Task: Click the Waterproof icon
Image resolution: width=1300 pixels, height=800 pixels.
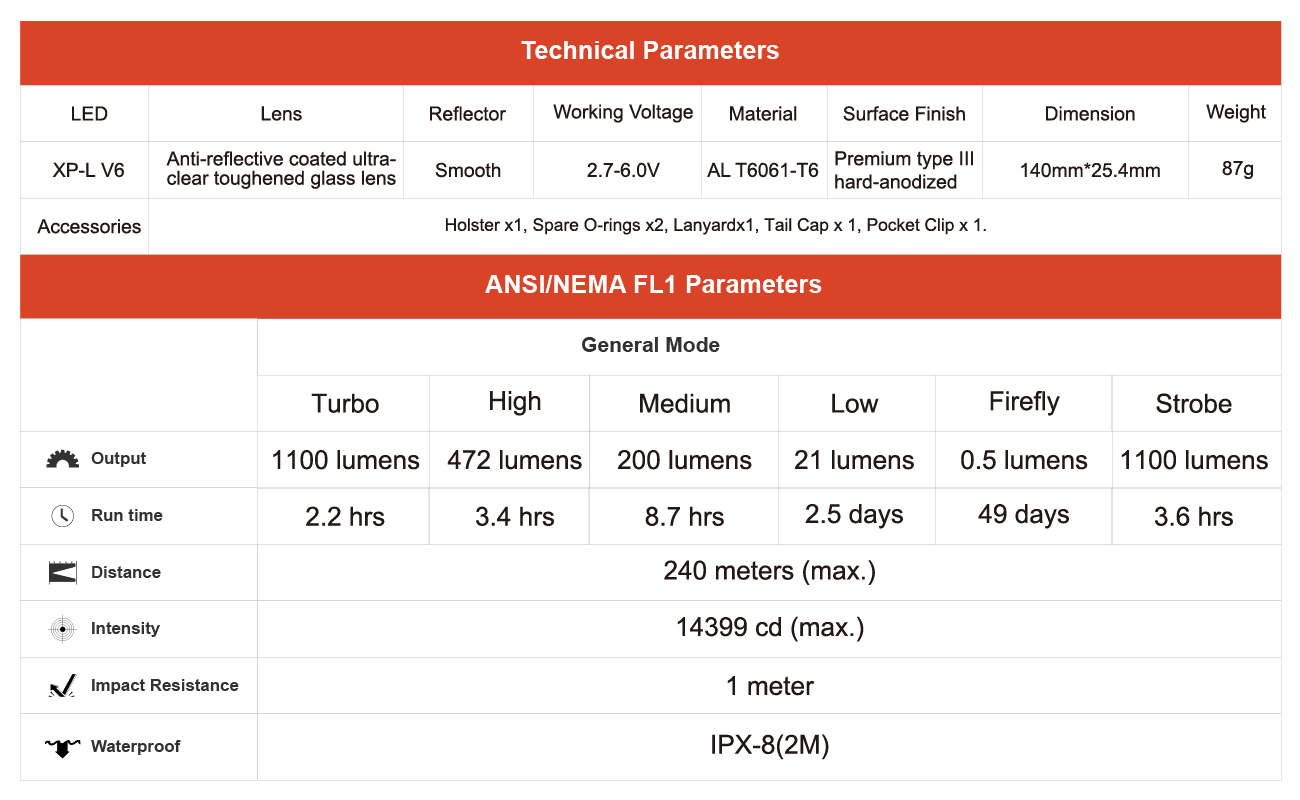Action: click(62, 747)
